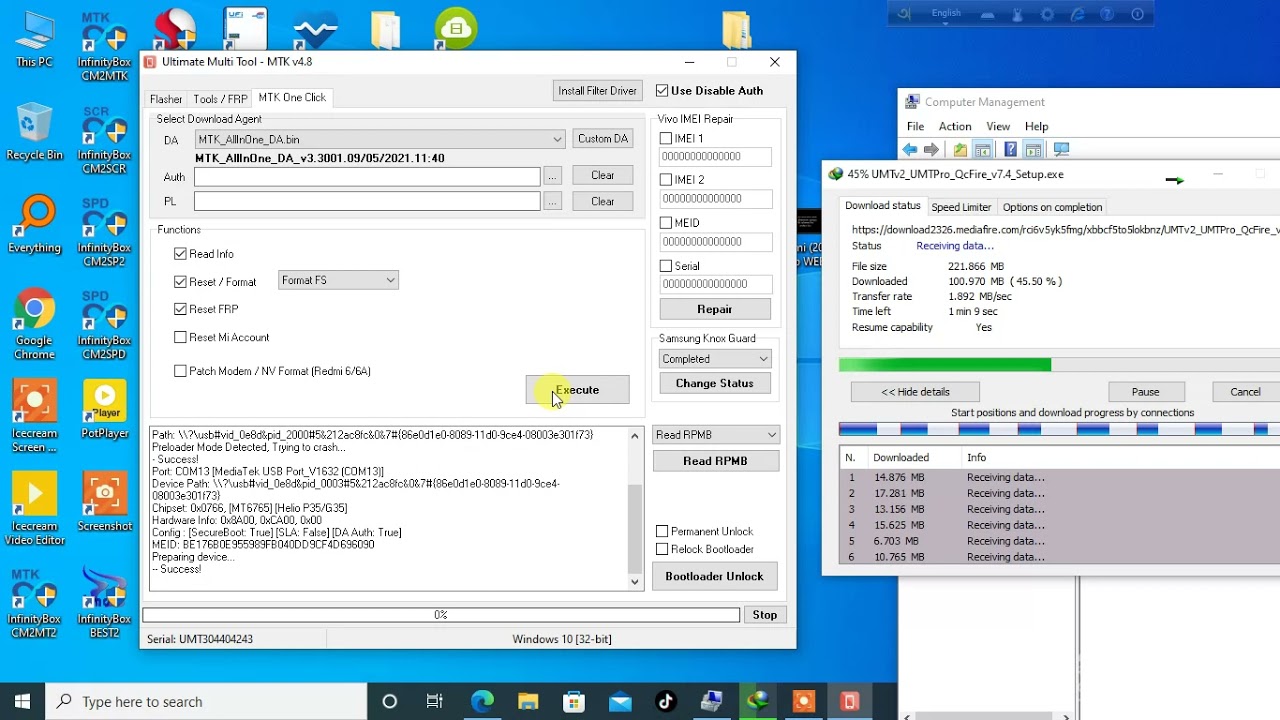The image size is (1280, 720).
Task: Open the This PC desktop icon
Action: tap(34, 40)
